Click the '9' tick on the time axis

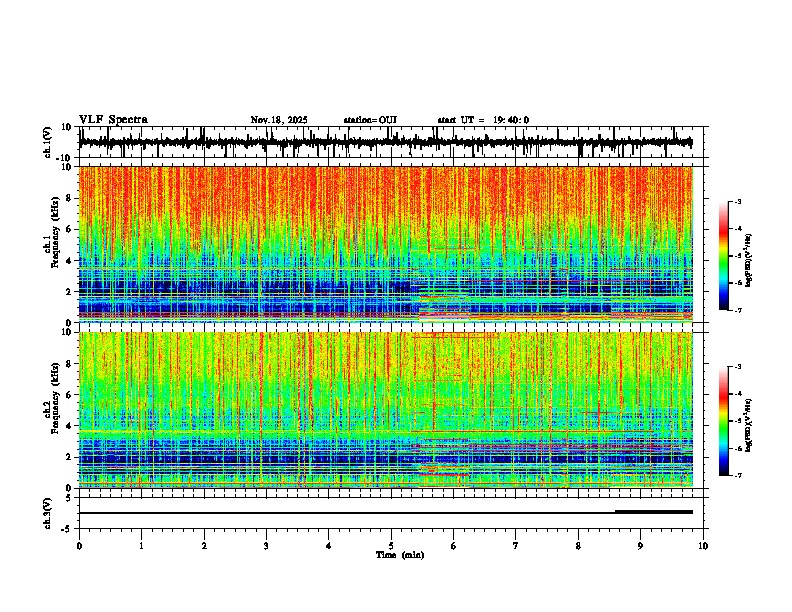[x=640, y=546]
